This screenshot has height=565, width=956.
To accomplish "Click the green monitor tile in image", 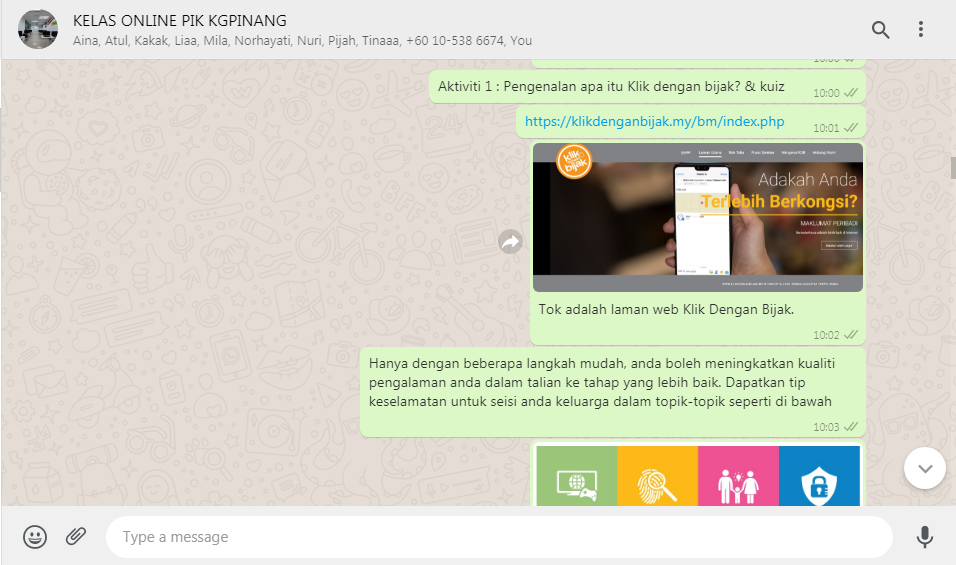I will (577, 476).
